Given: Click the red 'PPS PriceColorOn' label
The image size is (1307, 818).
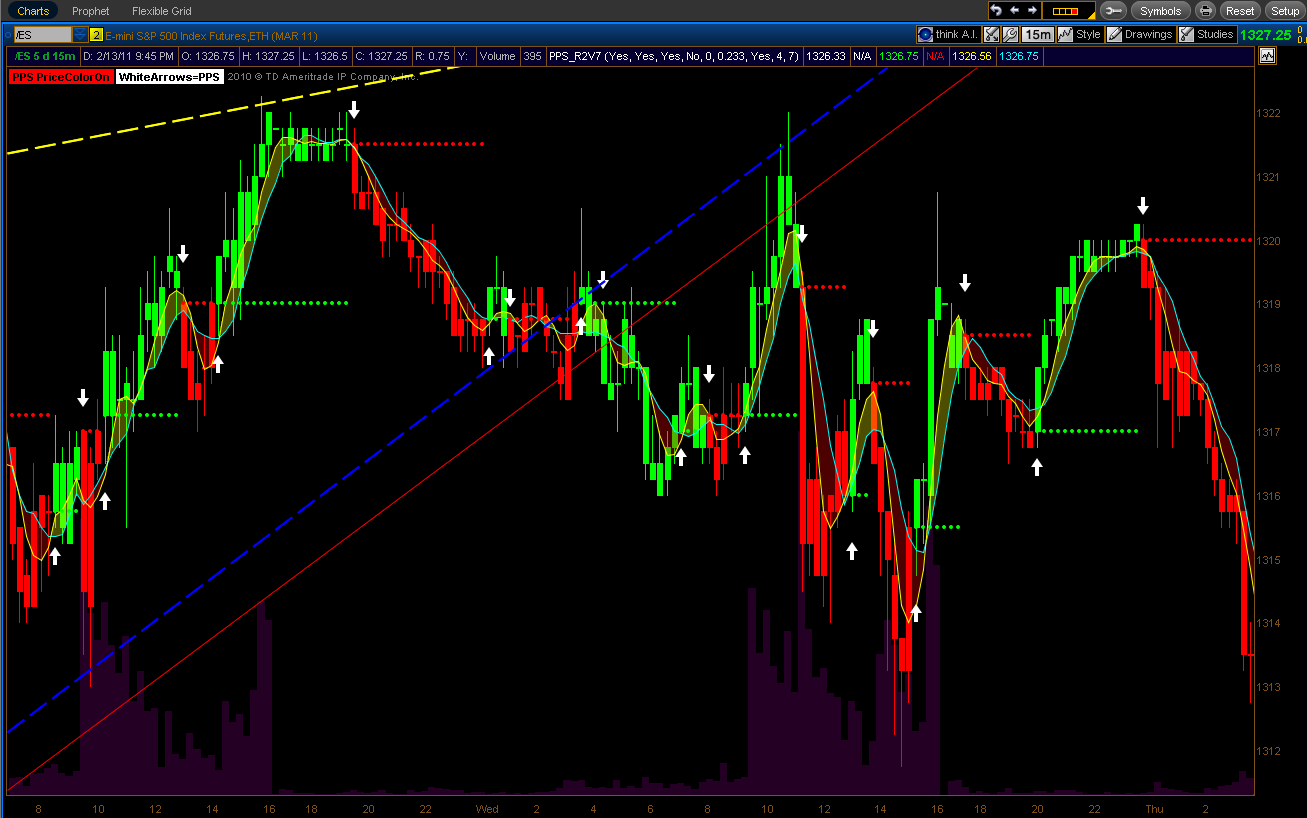Looking at the screenshot, I should tap(61, 77).
